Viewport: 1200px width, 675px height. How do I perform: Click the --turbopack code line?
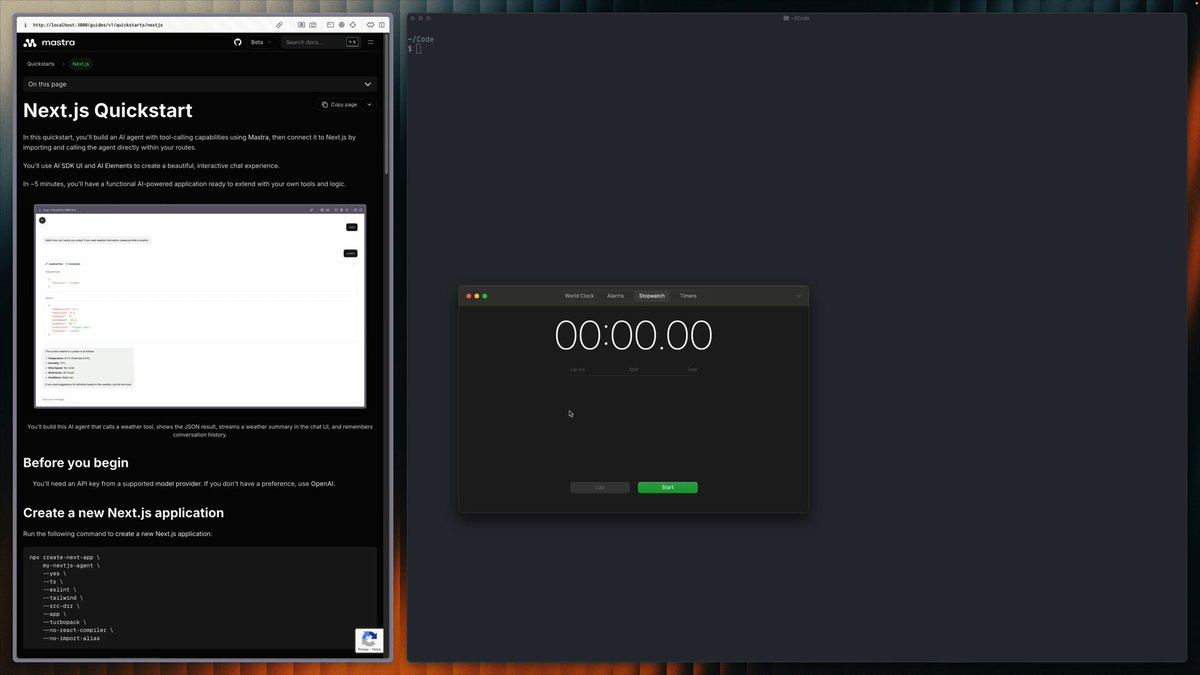(x=64, y=622)
